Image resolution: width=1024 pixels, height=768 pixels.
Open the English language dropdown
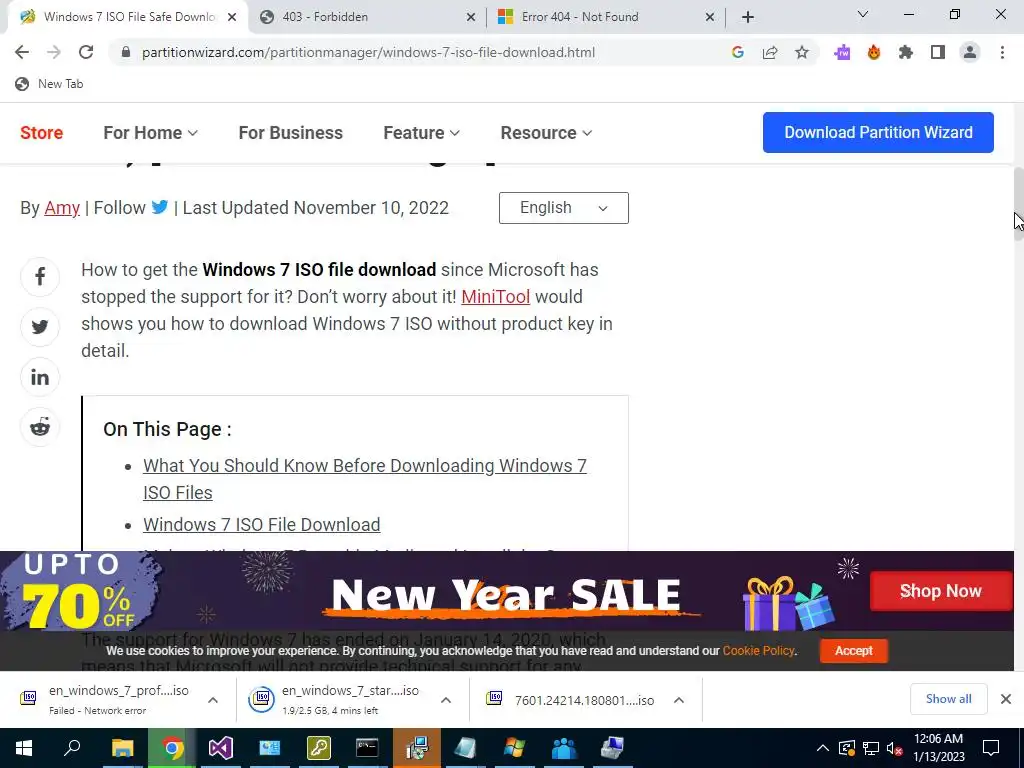tap(564, 208)
